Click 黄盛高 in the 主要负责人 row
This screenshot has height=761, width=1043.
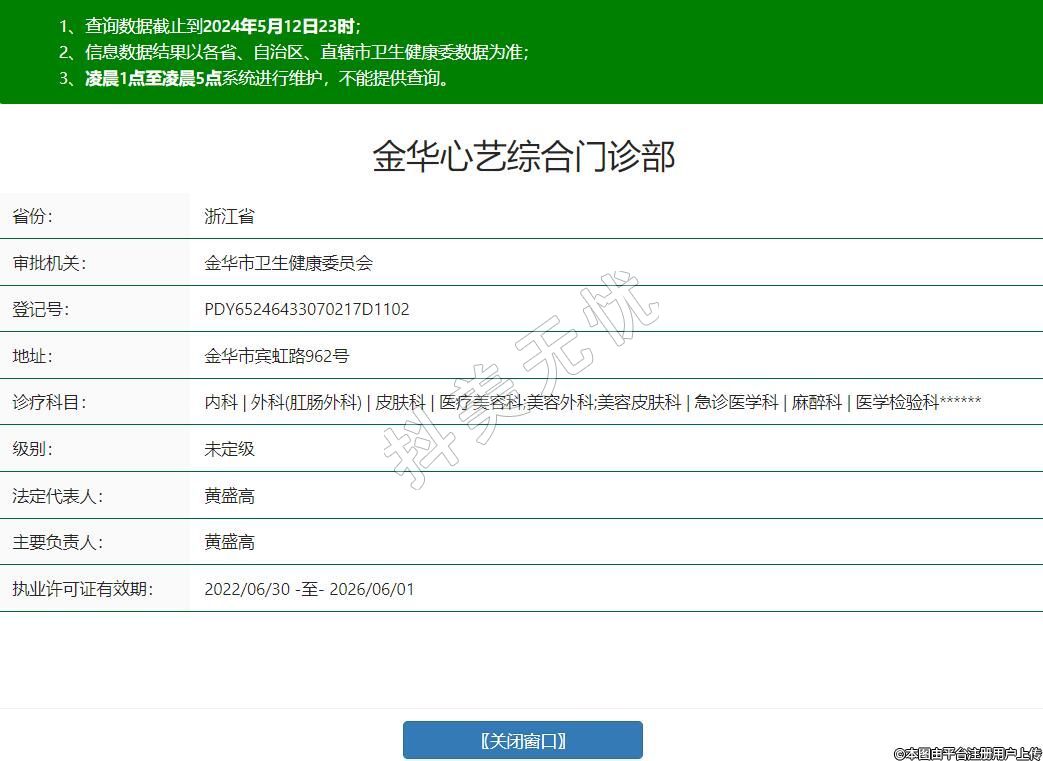coord(229,542)
